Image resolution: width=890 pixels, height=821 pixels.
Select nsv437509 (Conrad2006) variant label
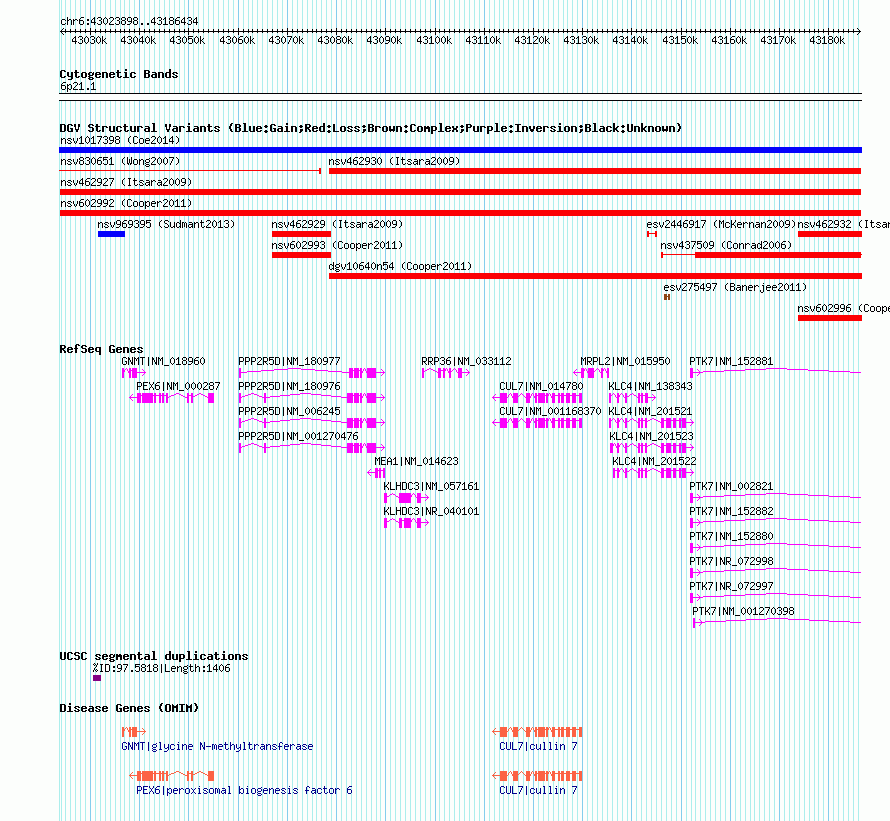click(726, 245)
